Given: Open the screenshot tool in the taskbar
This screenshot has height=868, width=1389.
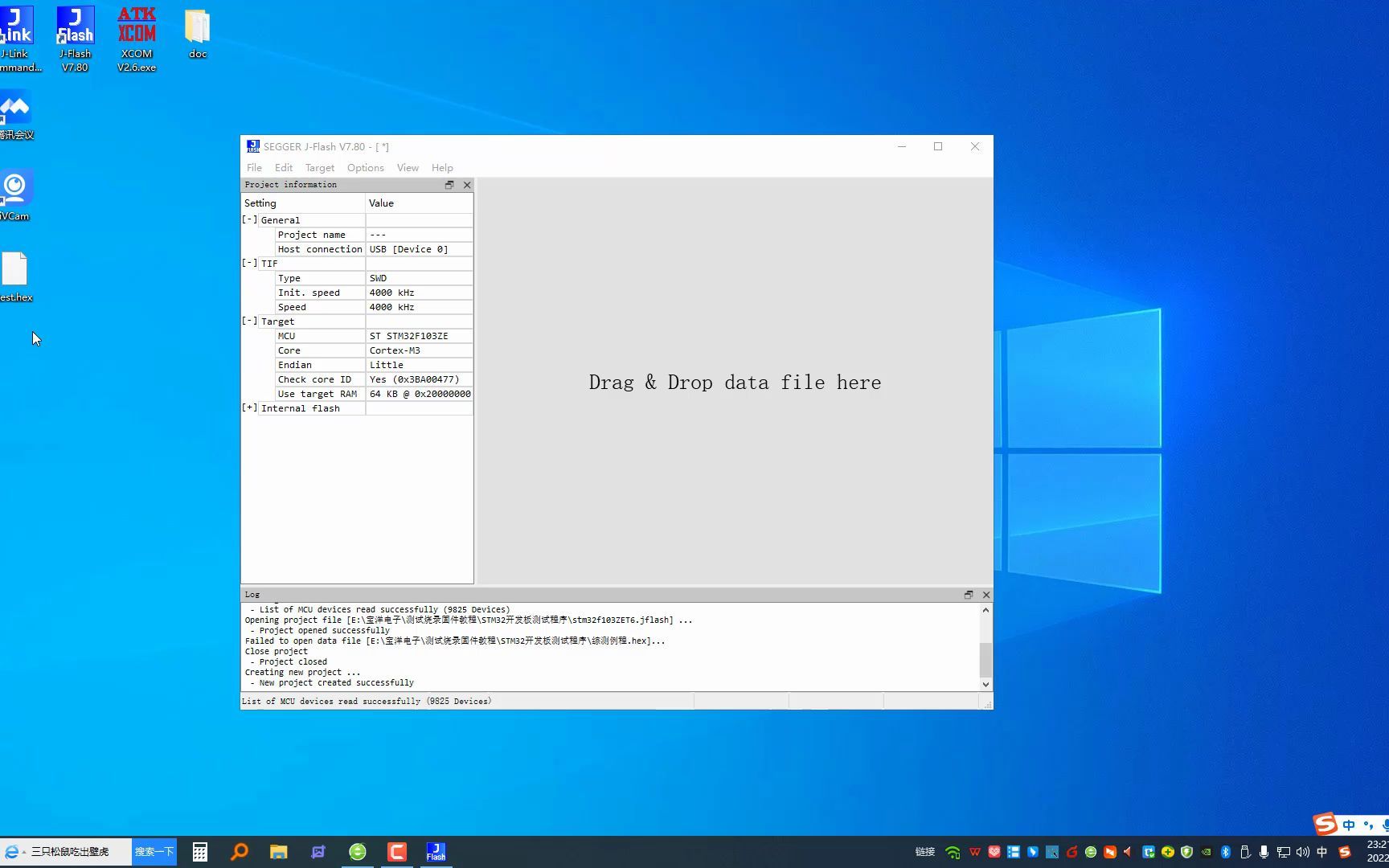Looking at the screenshot, I should [318, 852].
